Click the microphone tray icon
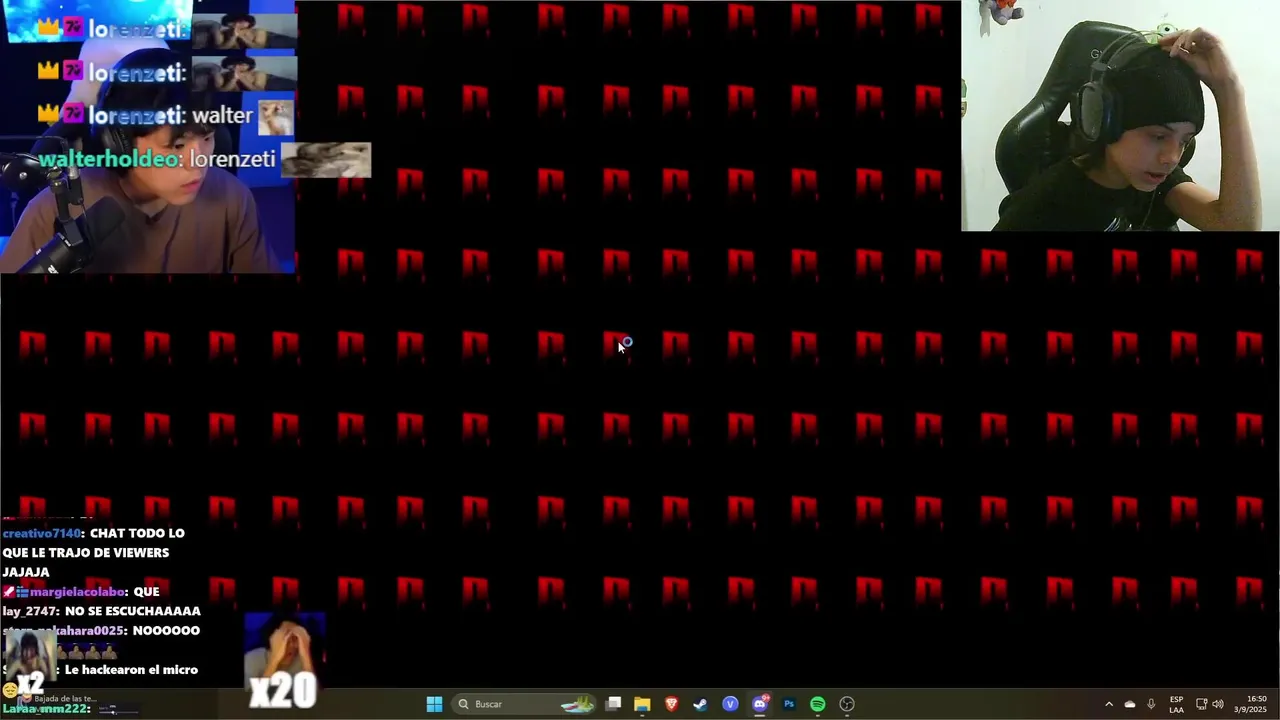1280x720 pixels. (x=1151, y=704)
